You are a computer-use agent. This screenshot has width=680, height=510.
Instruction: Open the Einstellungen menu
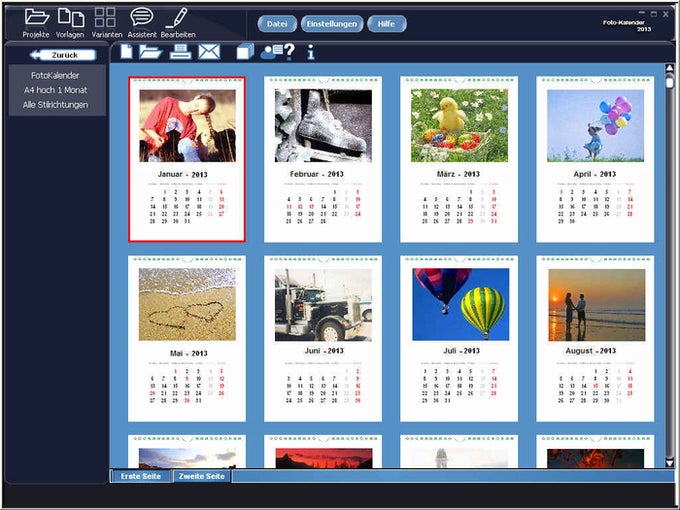[332, 24]
